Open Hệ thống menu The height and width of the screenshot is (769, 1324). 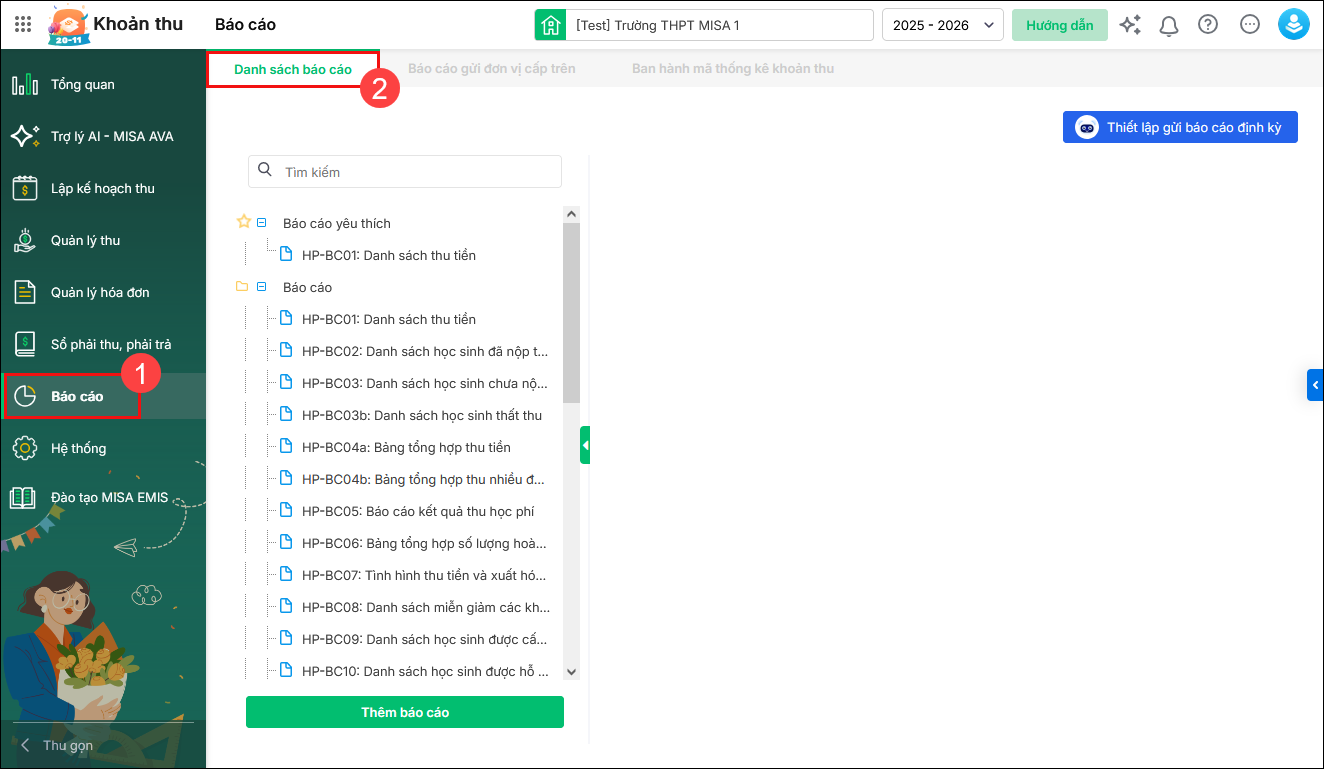click(103, 448)
